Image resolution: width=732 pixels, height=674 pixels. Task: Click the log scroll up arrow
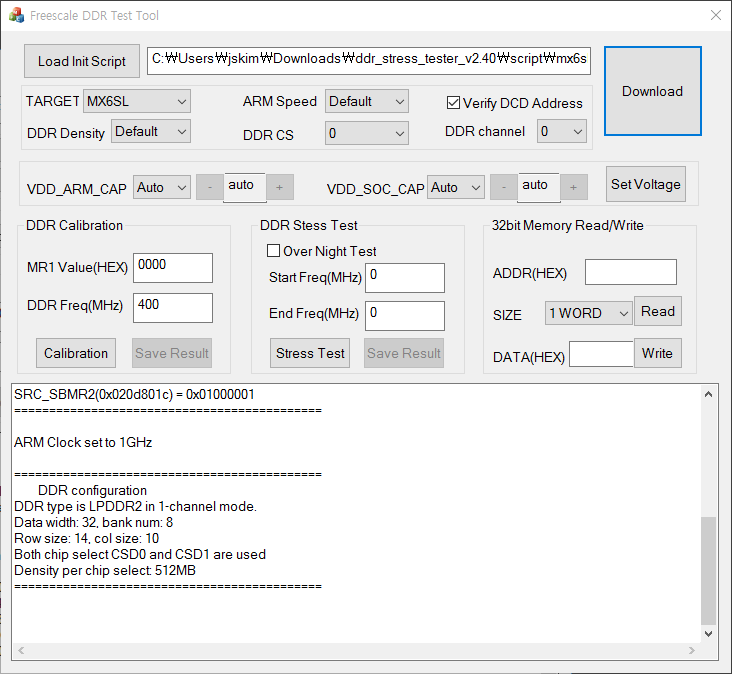coord(708,394)
